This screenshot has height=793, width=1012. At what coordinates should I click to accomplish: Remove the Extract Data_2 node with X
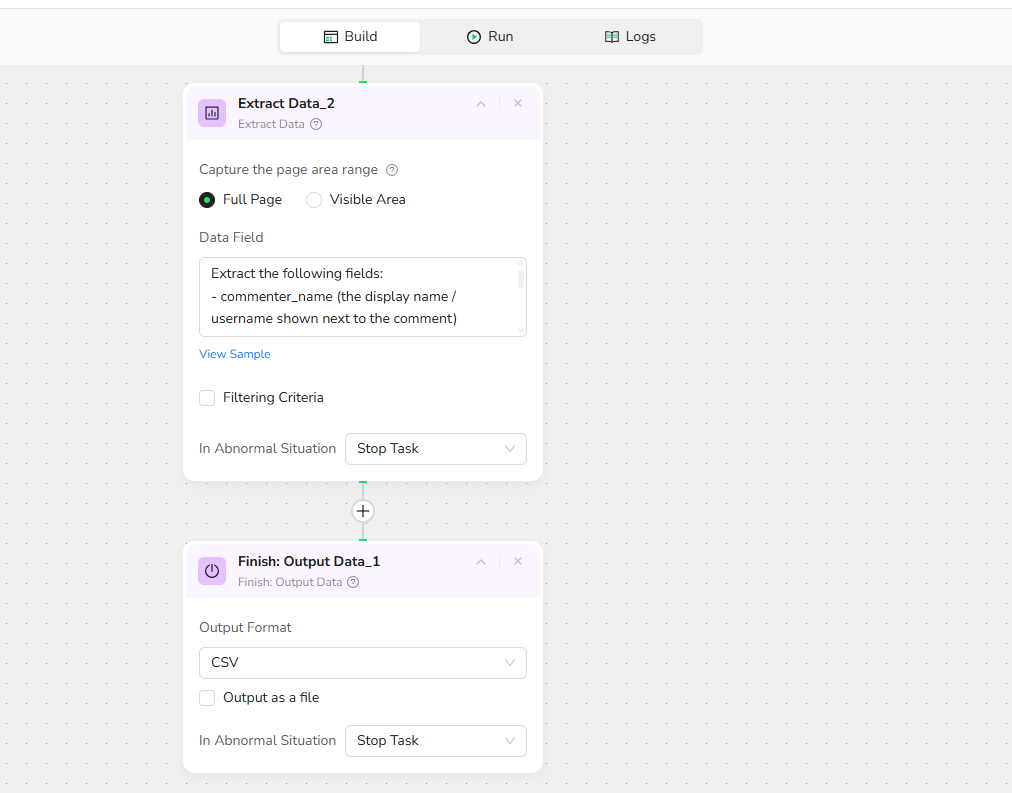[x=518, y=103]
